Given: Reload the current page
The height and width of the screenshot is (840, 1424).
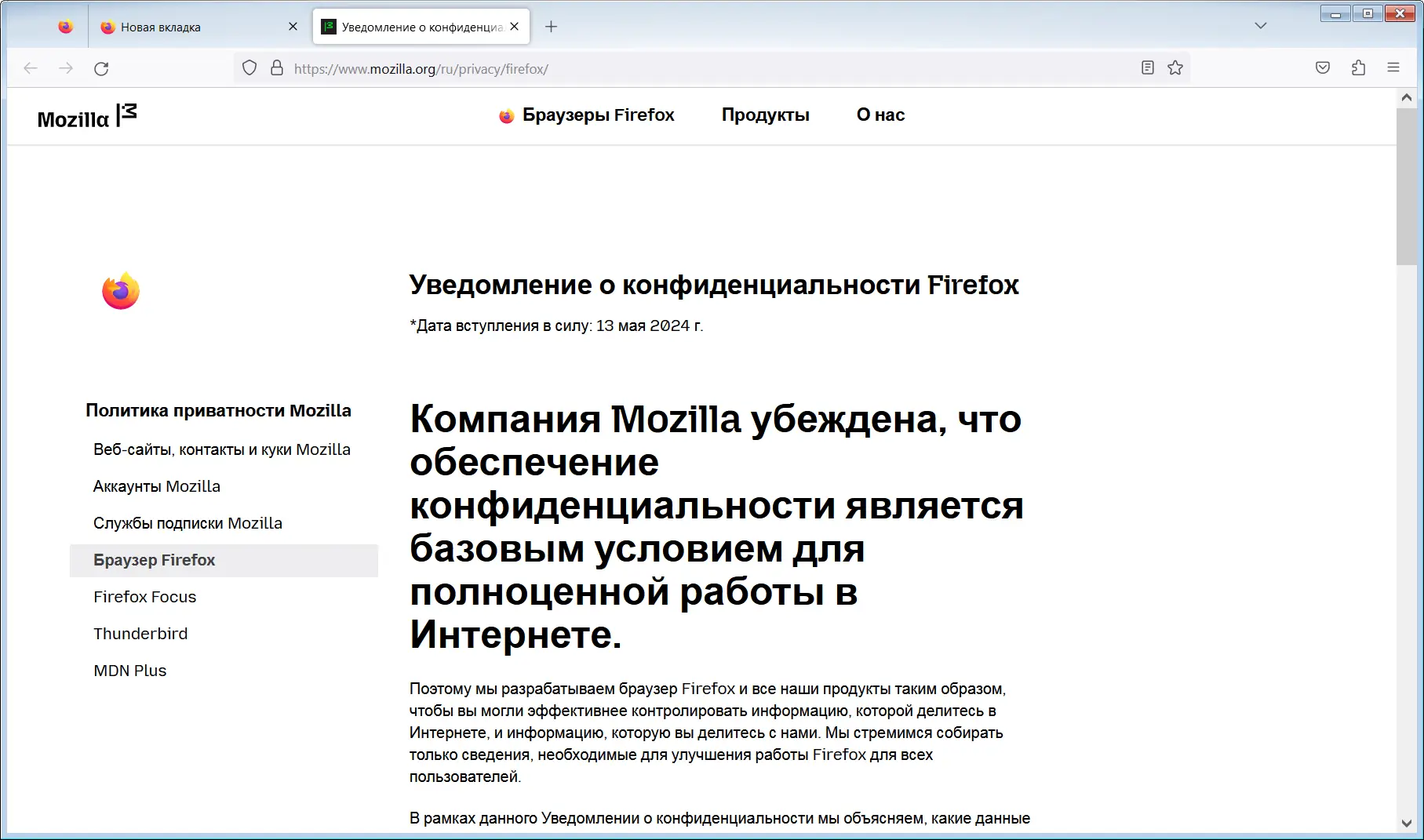Looking at the screenshot, I should (x=101, y=68).
